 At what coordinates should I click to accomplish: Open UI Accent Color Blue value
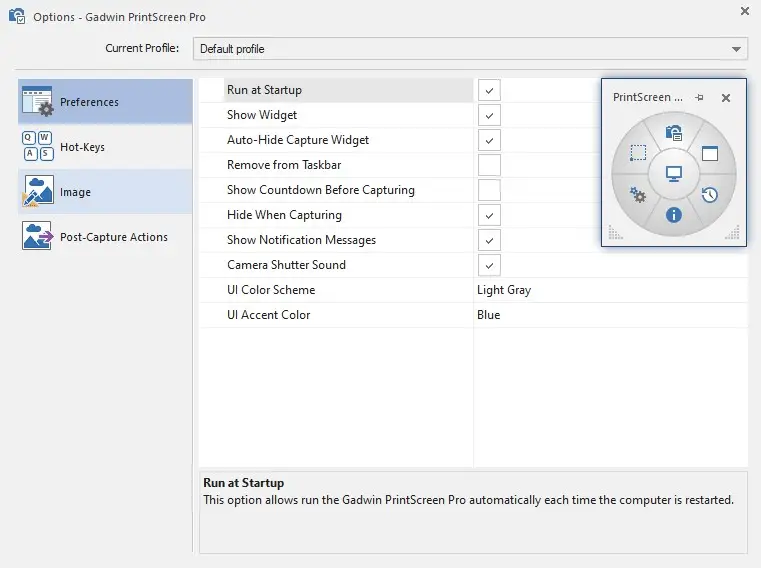(488, 315)
